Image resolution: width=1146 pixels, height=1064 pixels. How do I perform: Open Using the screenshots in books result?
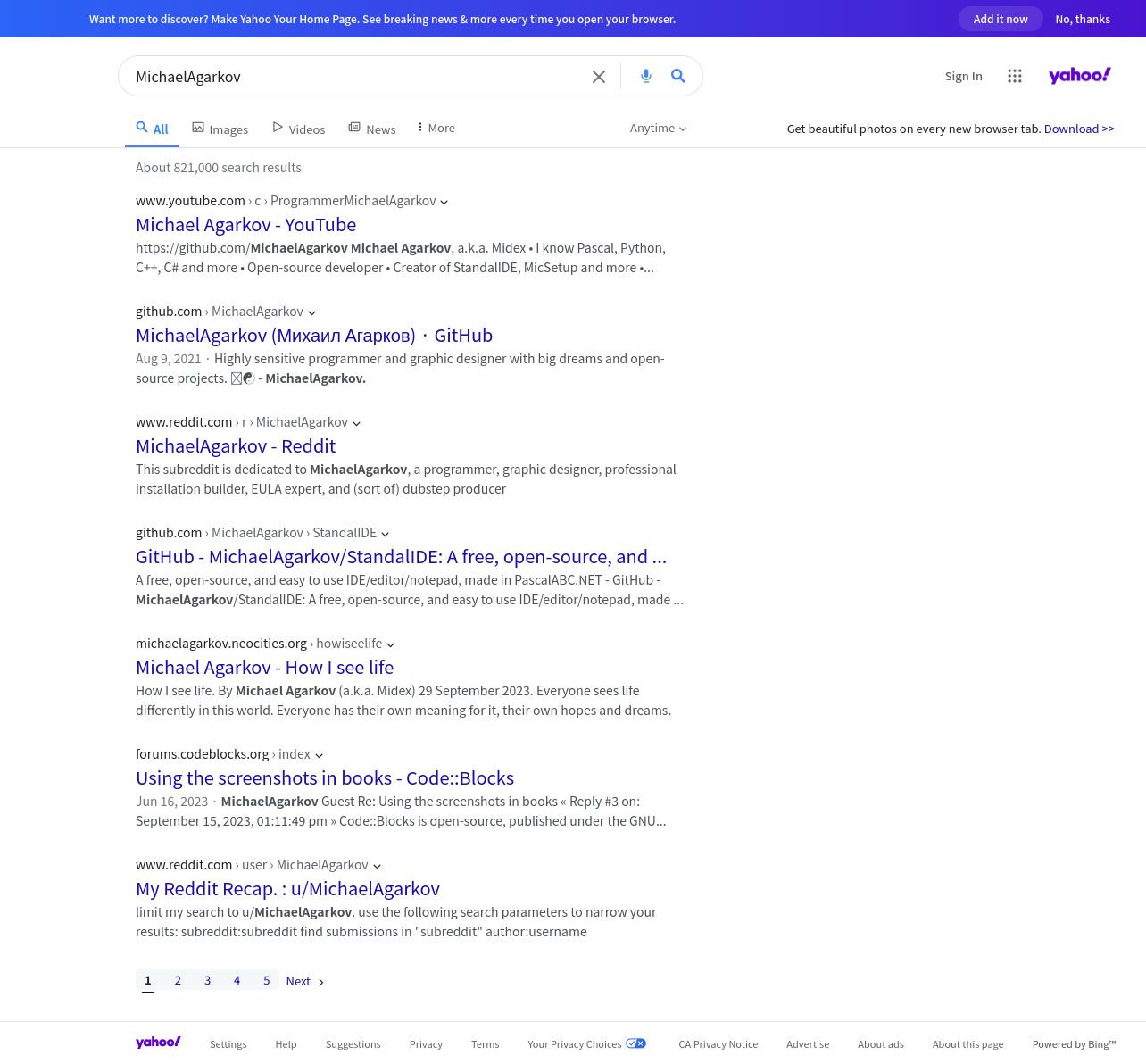pos(325,778)
